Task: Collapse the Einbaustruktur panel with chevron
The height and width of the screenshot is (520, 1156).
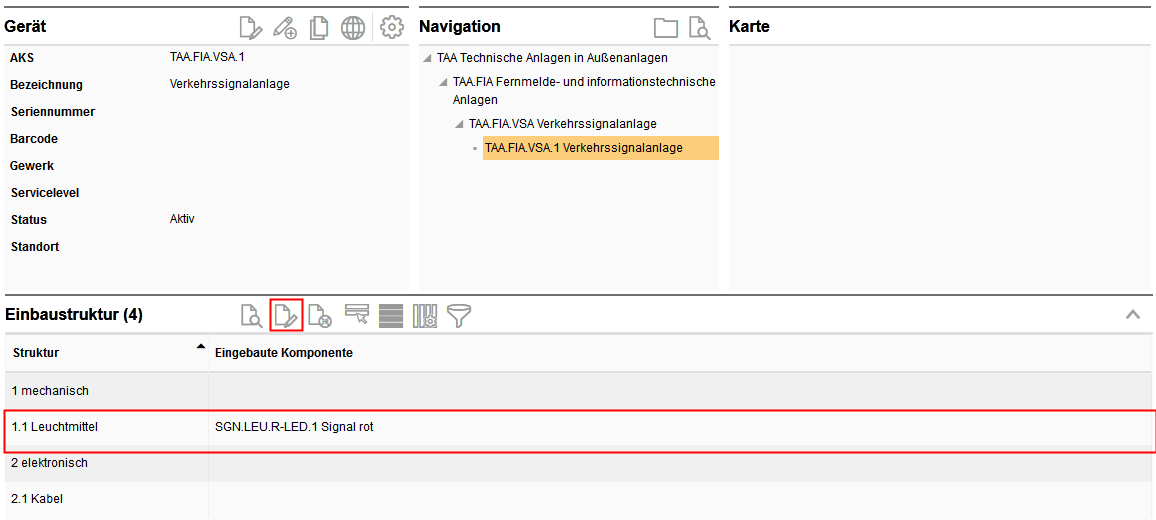Action: pyautogui.click(x=1133, y=315)
